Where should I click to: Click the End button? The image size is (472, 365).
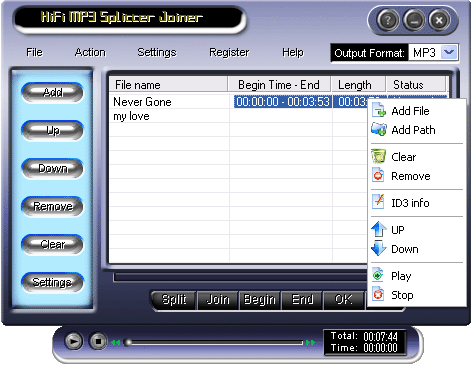click(302, 299)
